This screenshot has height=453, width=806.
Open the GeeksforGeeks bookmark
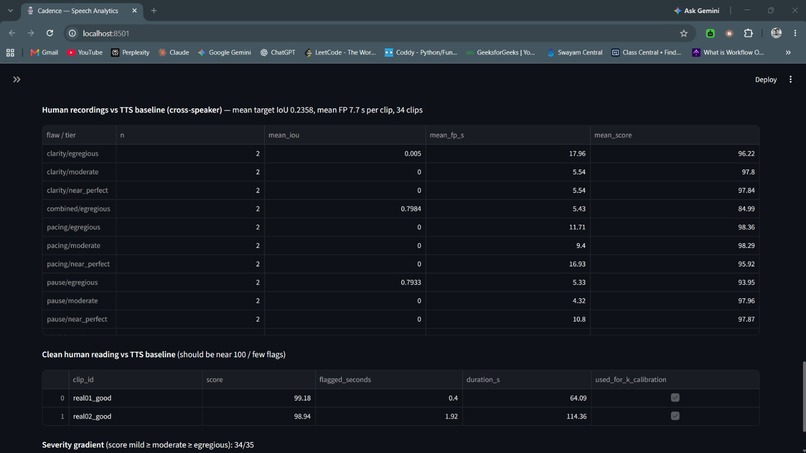pyautogui.click(x=500, y=52)
